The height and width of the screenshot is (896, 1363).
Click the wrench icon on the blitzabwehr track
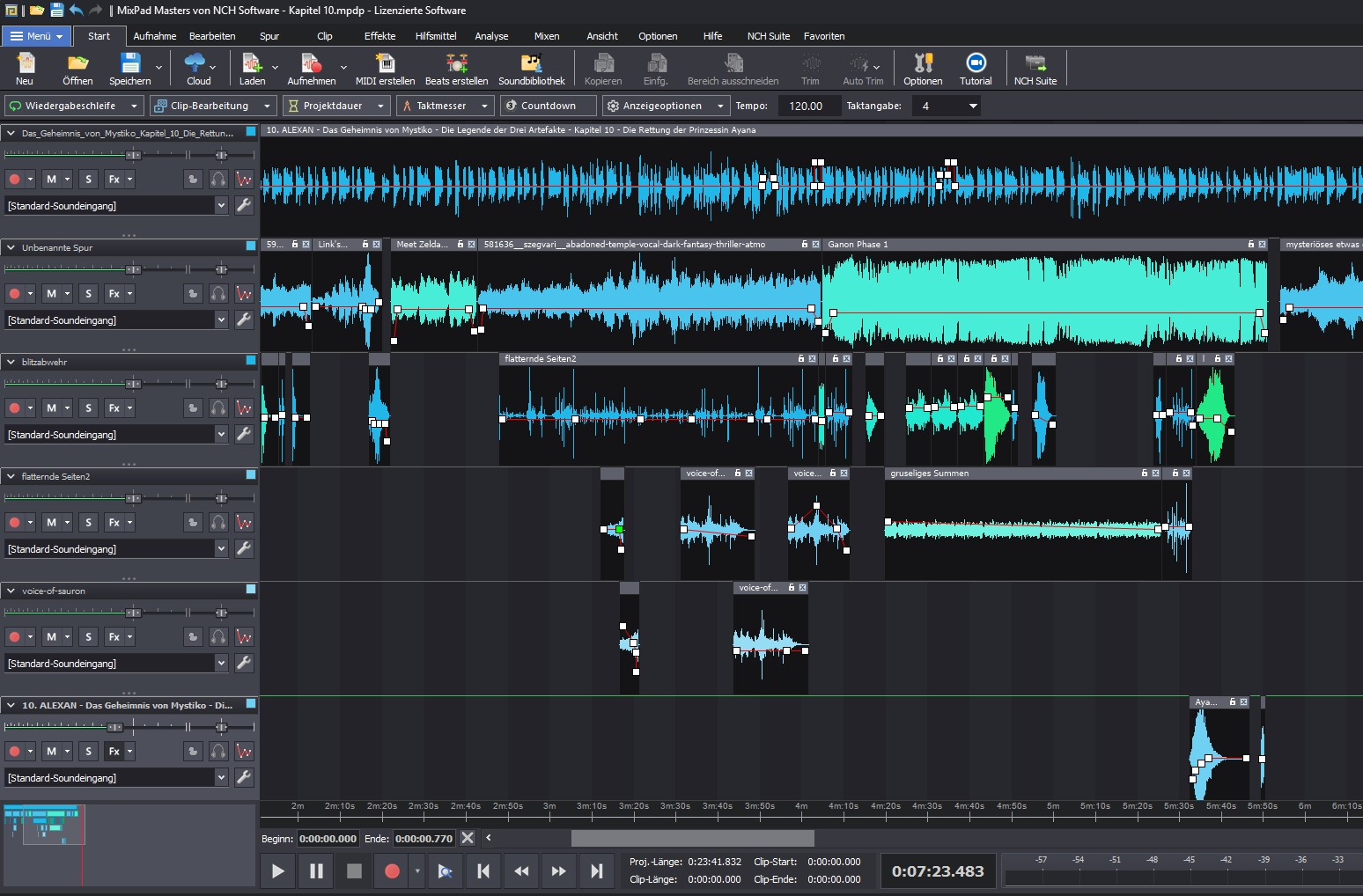[244, 434]
